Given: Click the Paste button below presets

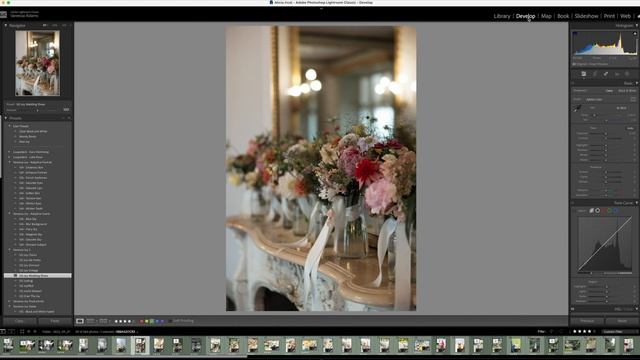Looking at the screenshot, I should tap(55, 321).
